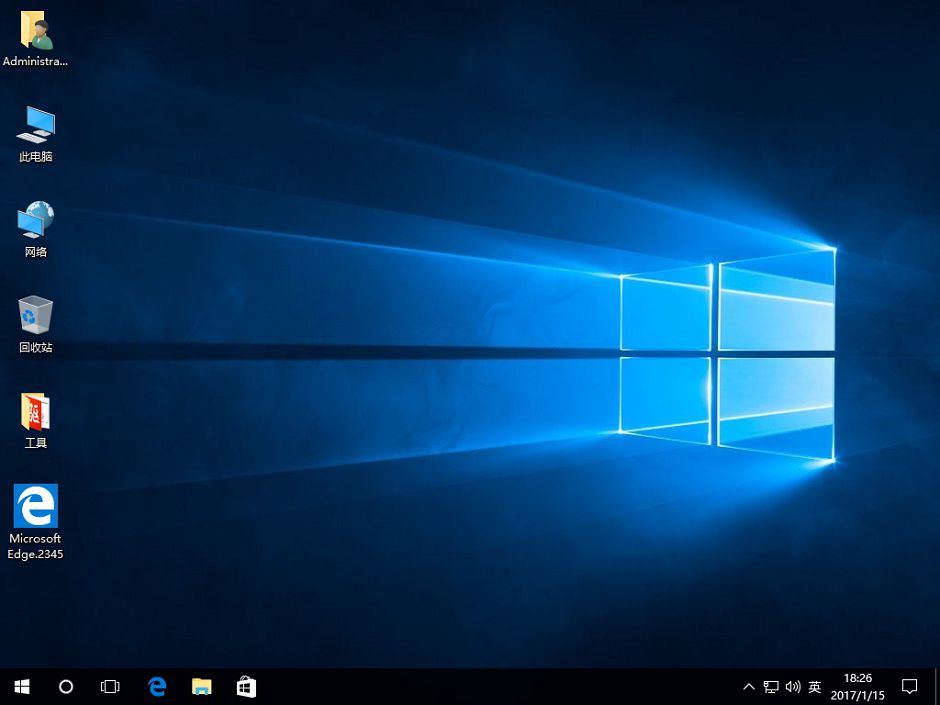Select the Administrator folder desktop icon

tap(35, 38)
